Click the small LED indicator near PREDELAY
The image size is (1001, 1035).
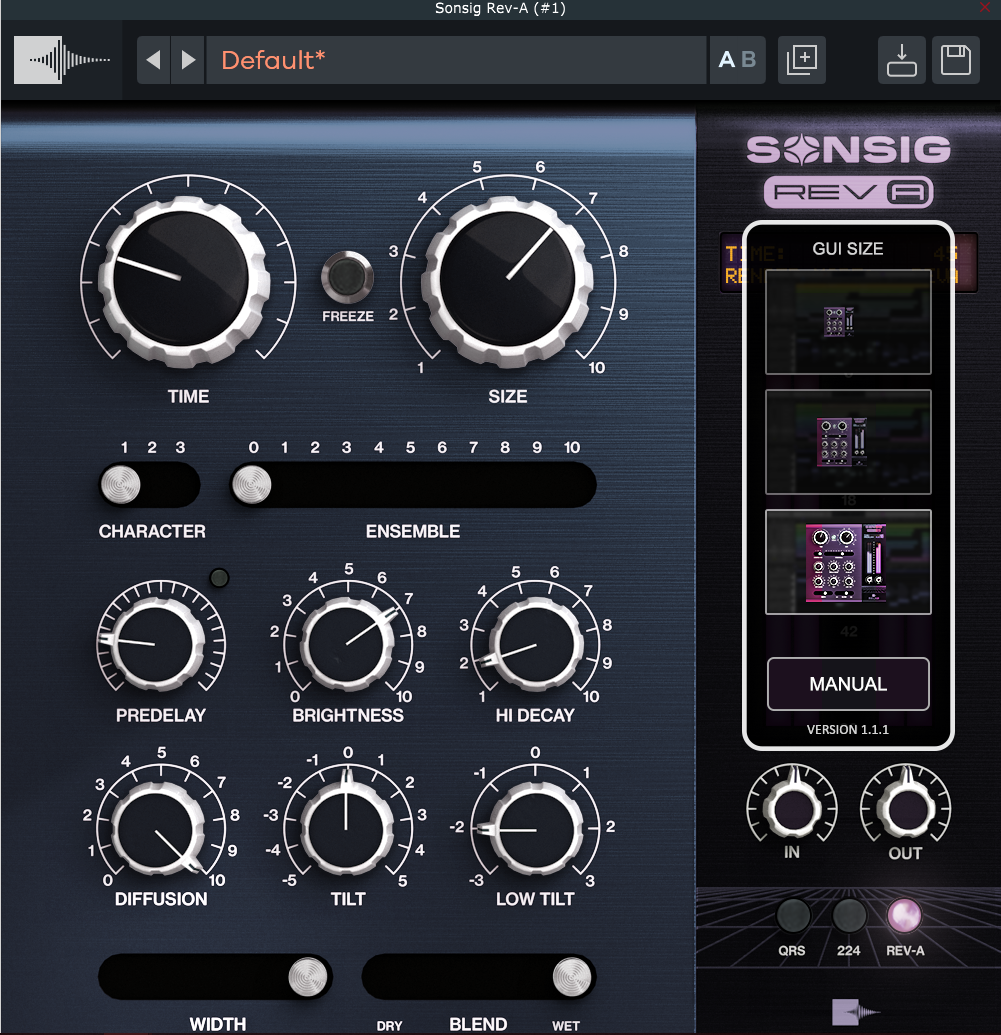point(220,578)
